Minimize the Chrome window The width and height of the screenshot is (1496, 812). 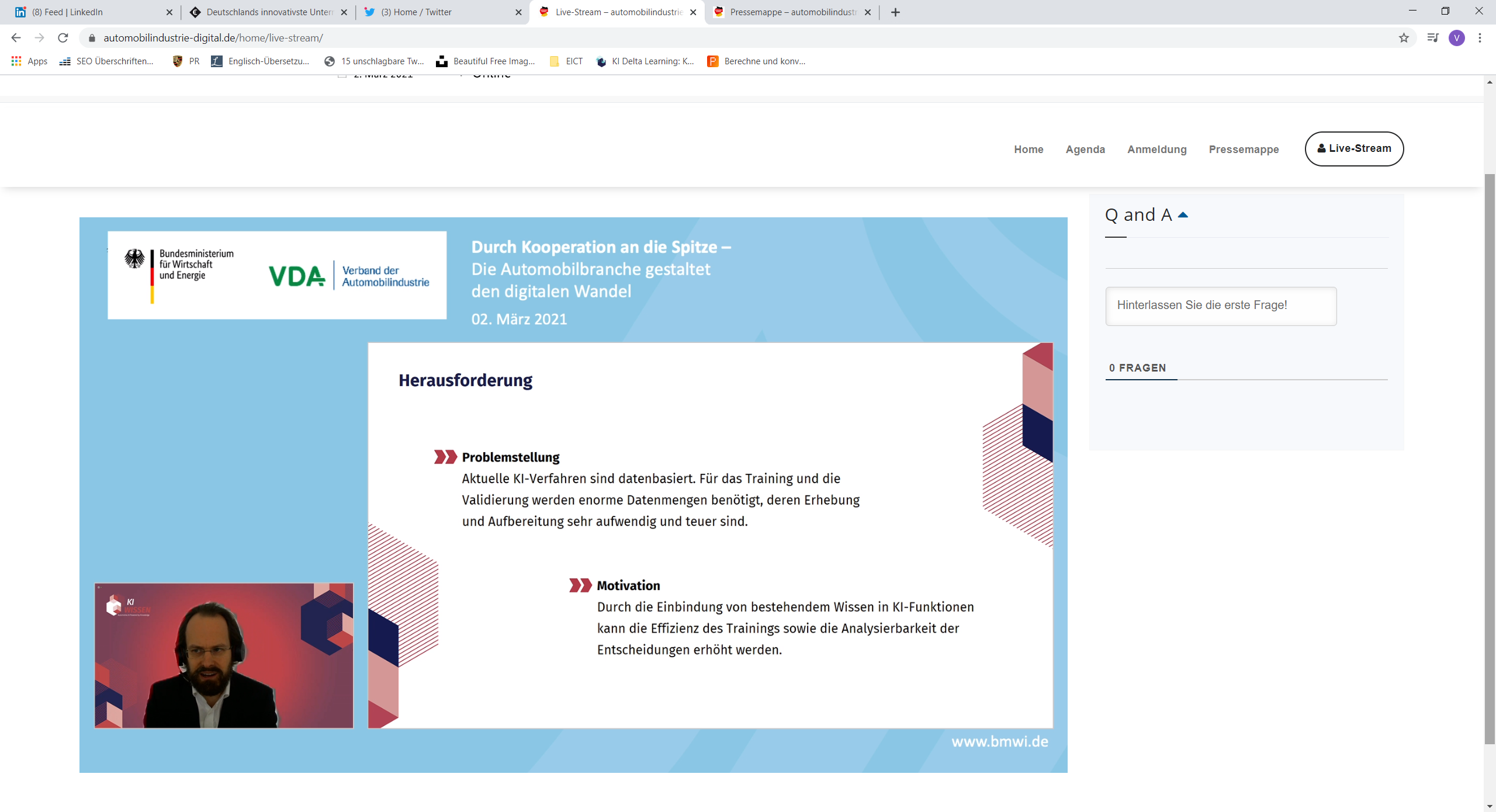pos(1412,11)
